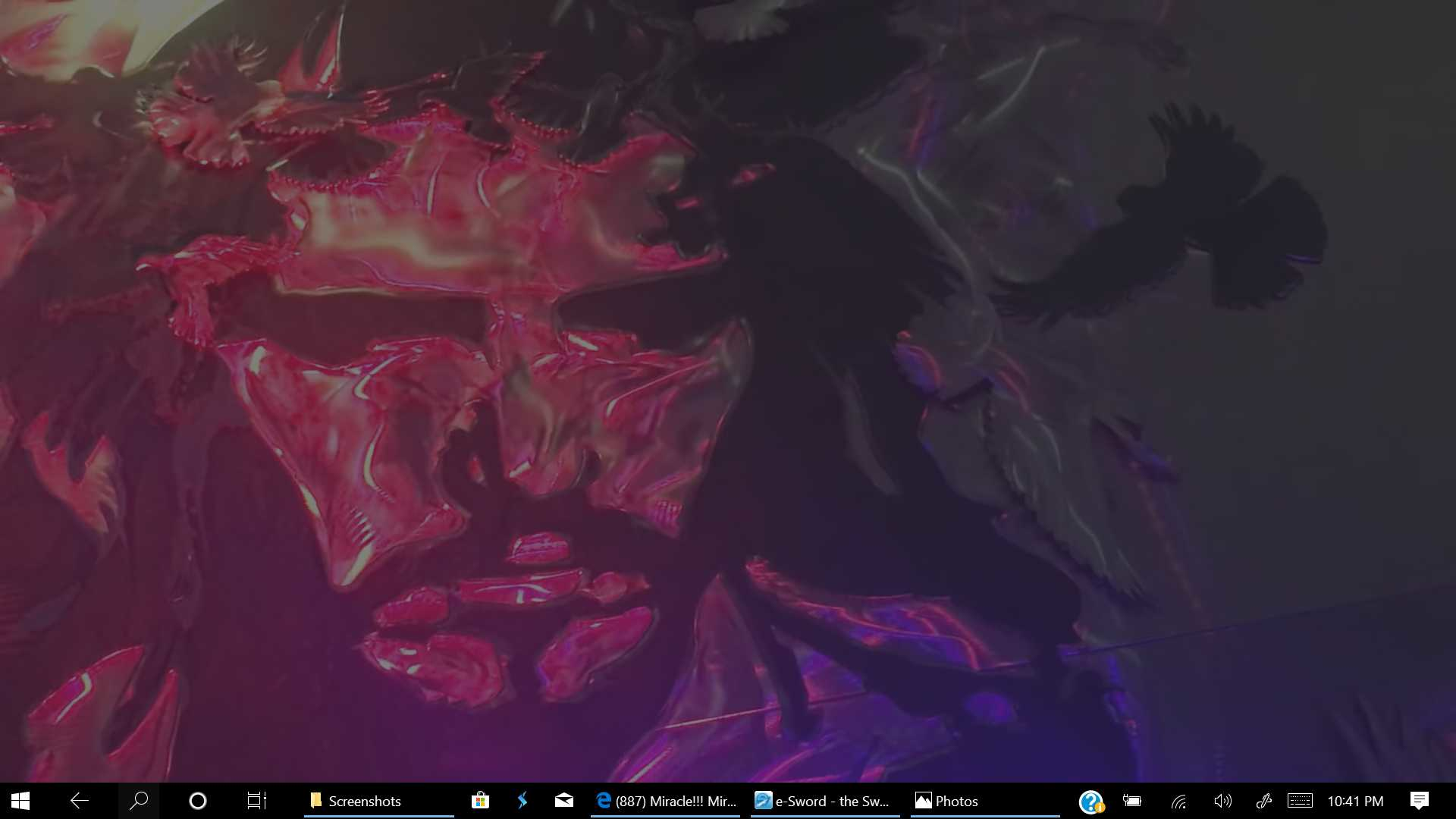Open the Microsoft Store taskbar icon
This screenshot has height=819, width=1456.
point(480,801)
